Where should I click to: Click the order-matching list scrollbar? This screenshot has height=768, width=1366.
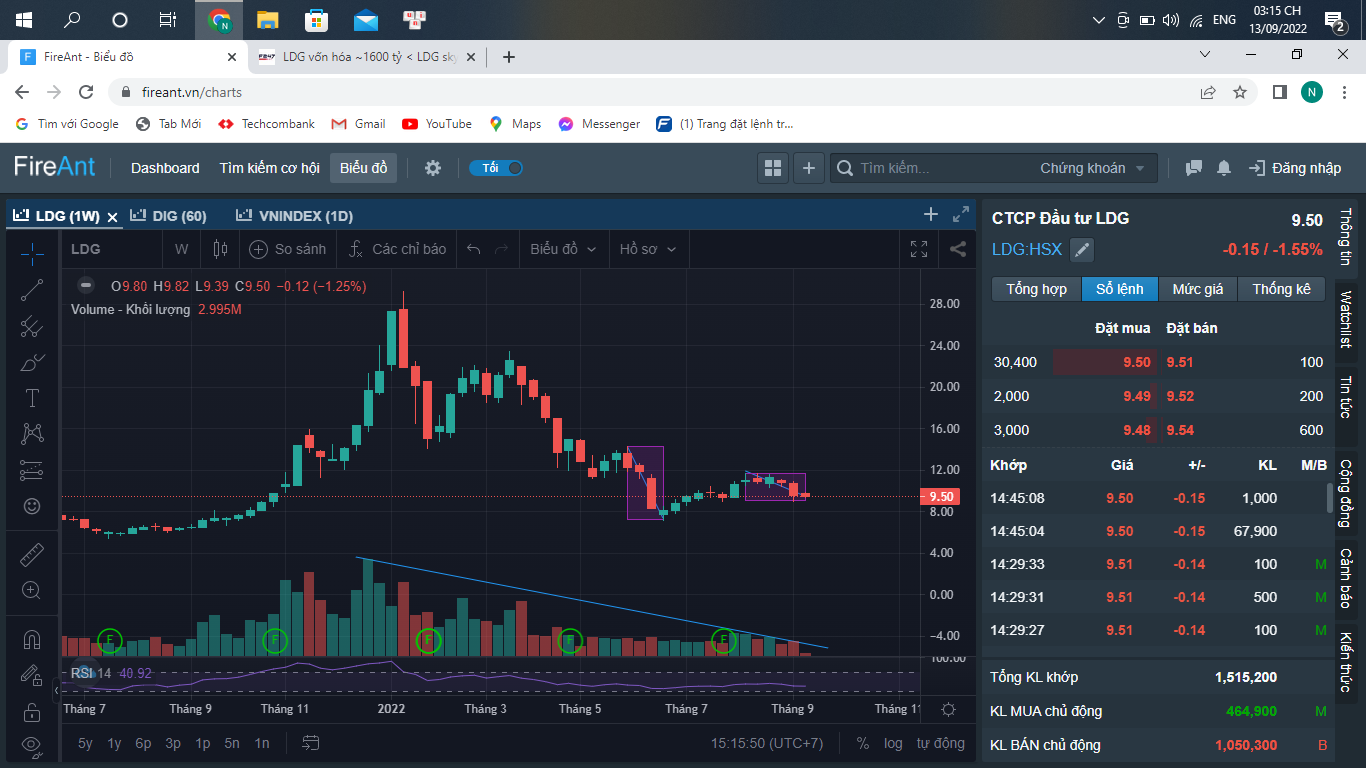[1329, 497]
